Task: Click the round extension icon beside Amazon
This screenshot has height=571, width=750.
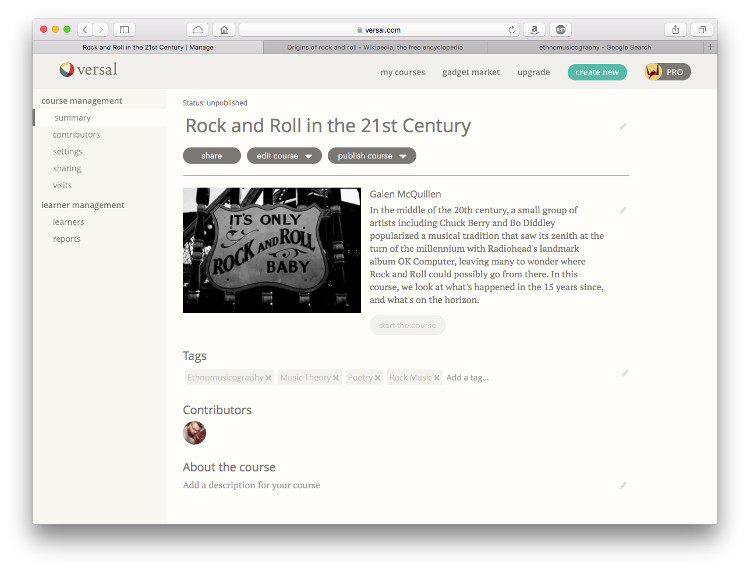Action: click(x=561, y=30)
